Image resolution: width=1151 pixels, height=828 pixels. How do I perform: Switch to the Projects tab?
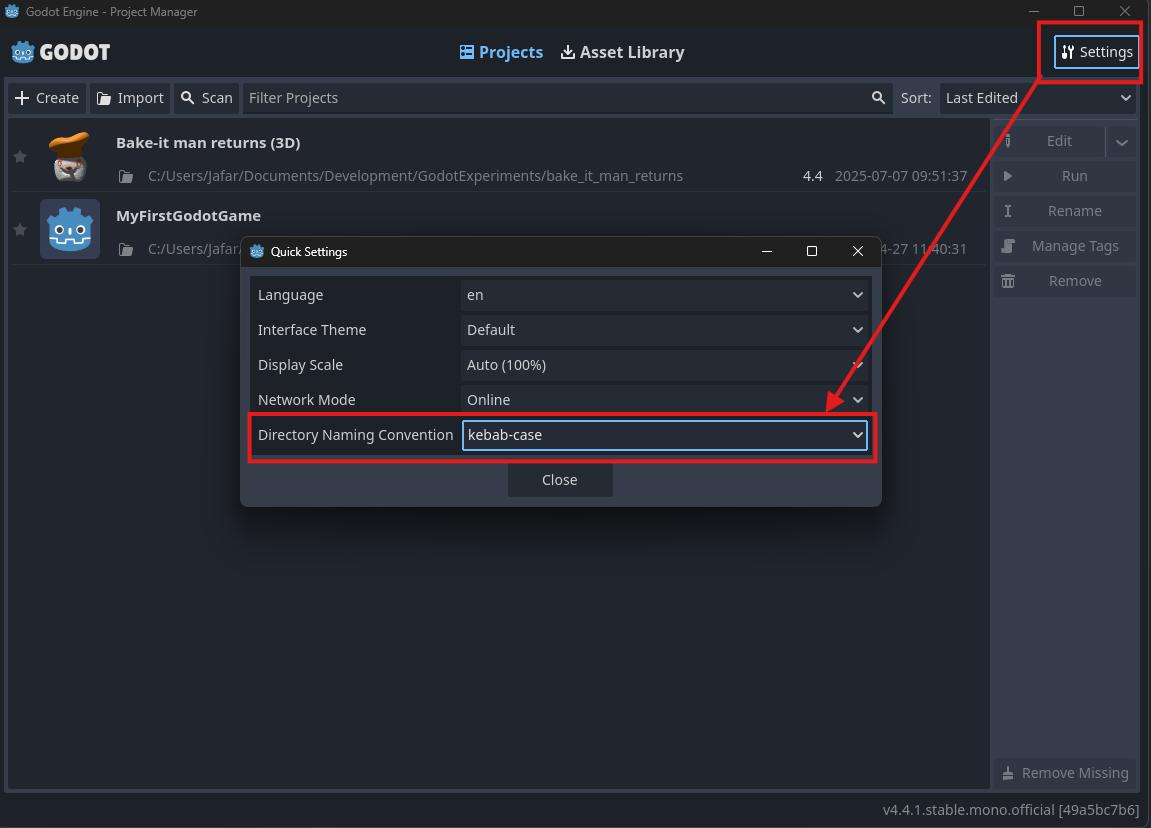tap(501, 52)
